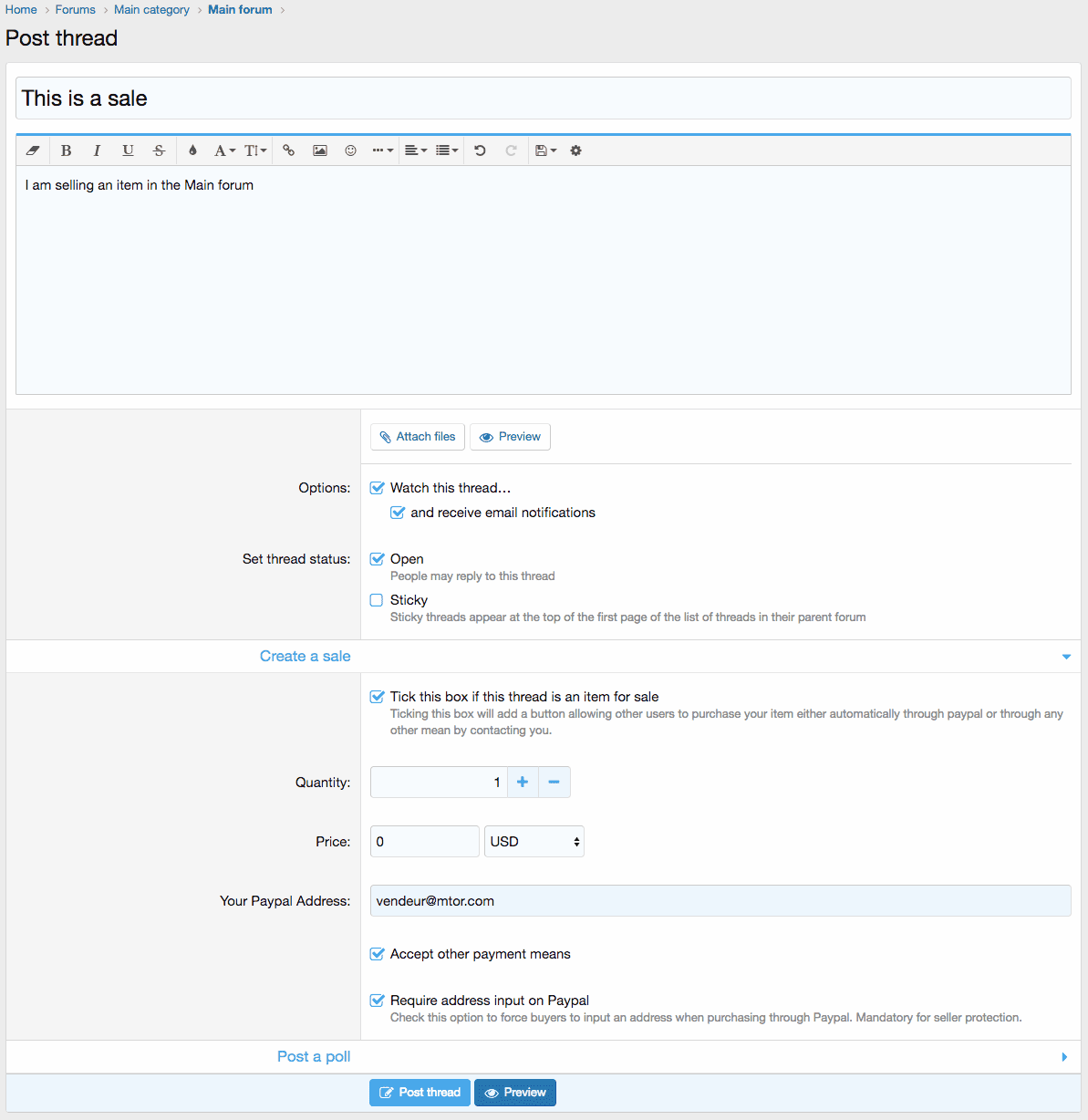Click the Post thread button

[420, 1093]
